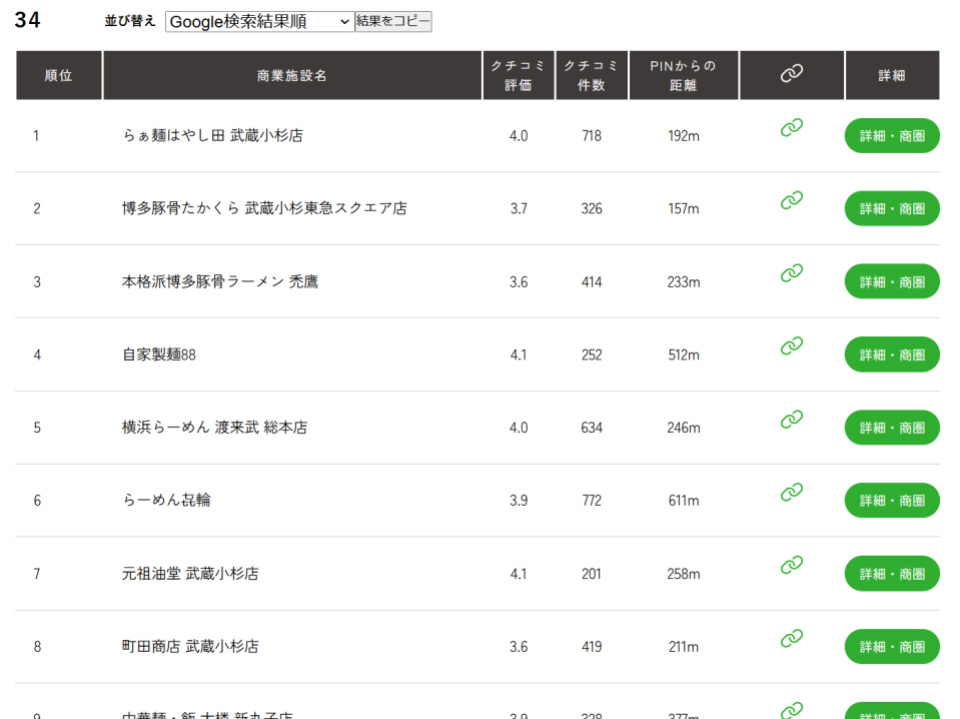
Task: Open 詳細・商圏 for 自家製麺88
Action: (x=892, y=355)
